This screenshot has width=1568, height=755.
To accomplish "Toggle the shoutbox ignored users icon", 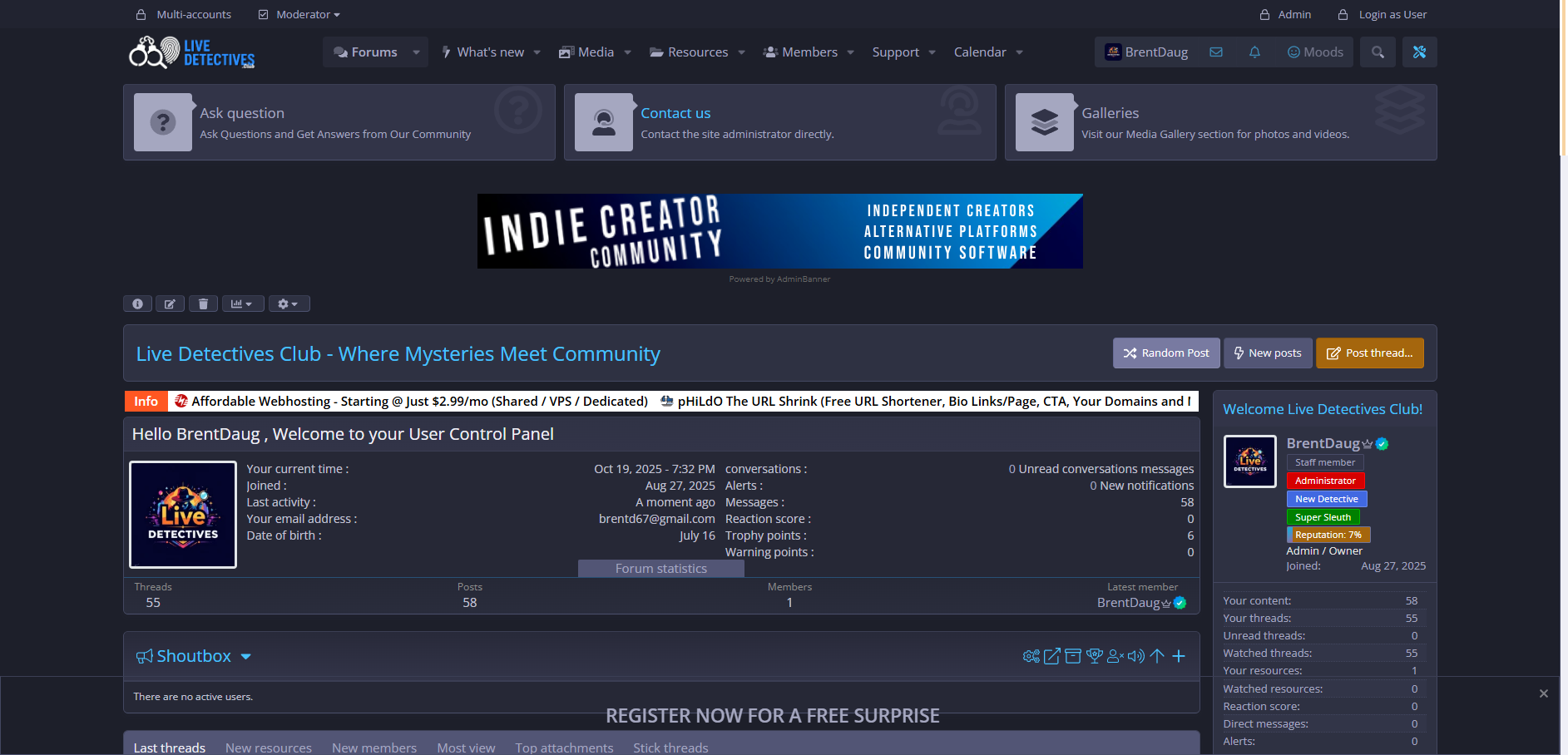I will pyautogui.click(x=1115, y=656).
